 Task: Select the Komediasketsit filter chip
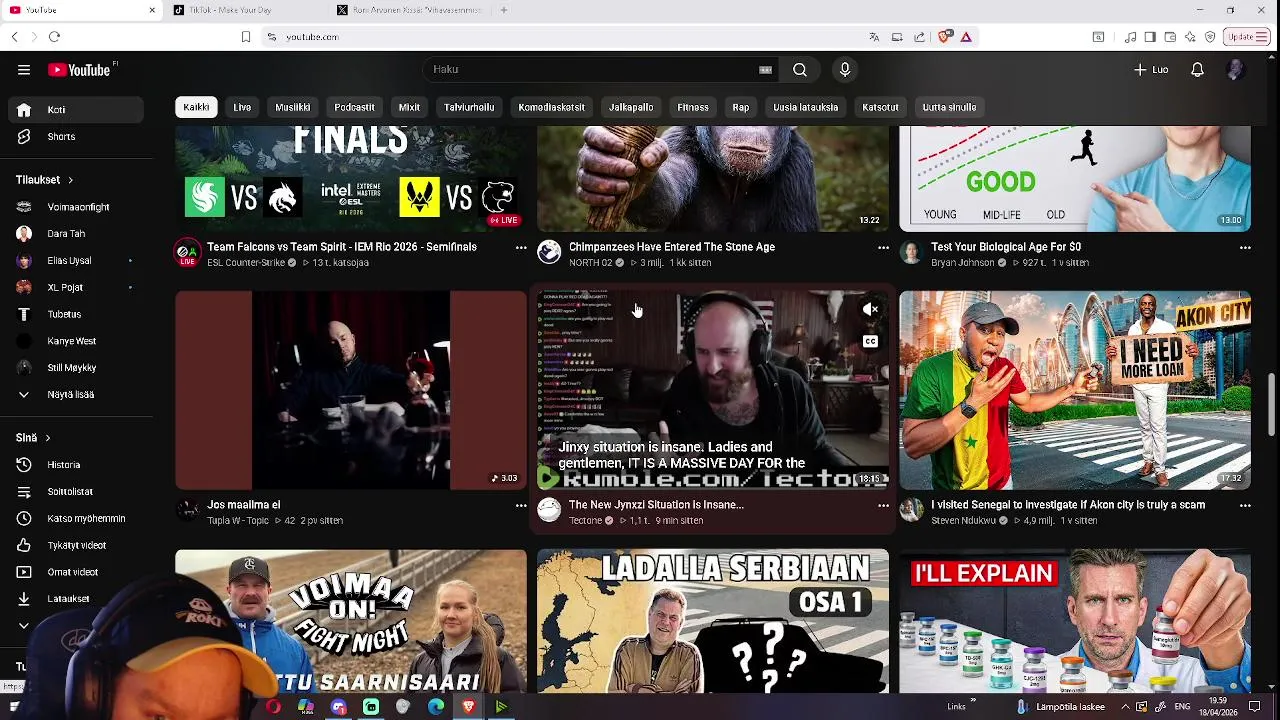point(552,107)
